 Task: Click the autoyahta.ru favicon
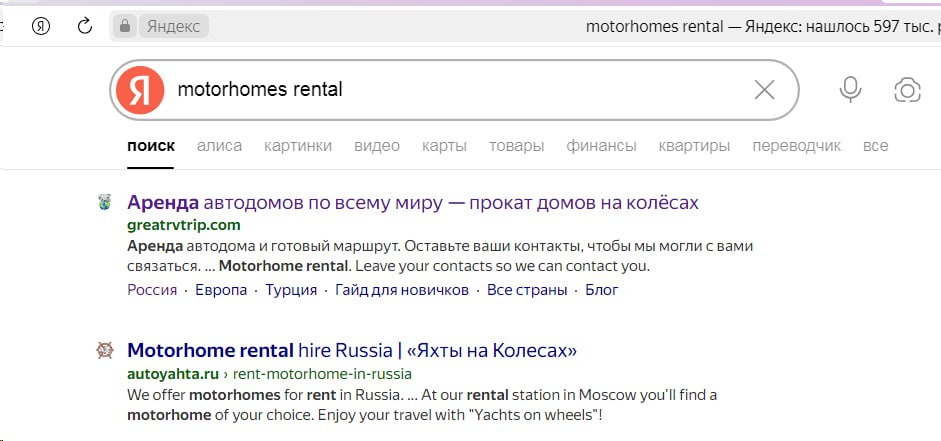(x=104, y=351)
